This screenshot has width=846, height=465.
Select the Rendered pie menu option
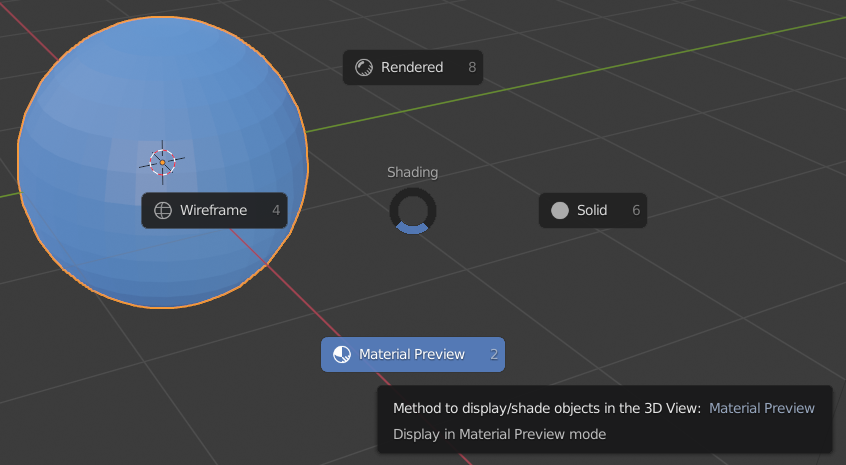tap(413, 67)
